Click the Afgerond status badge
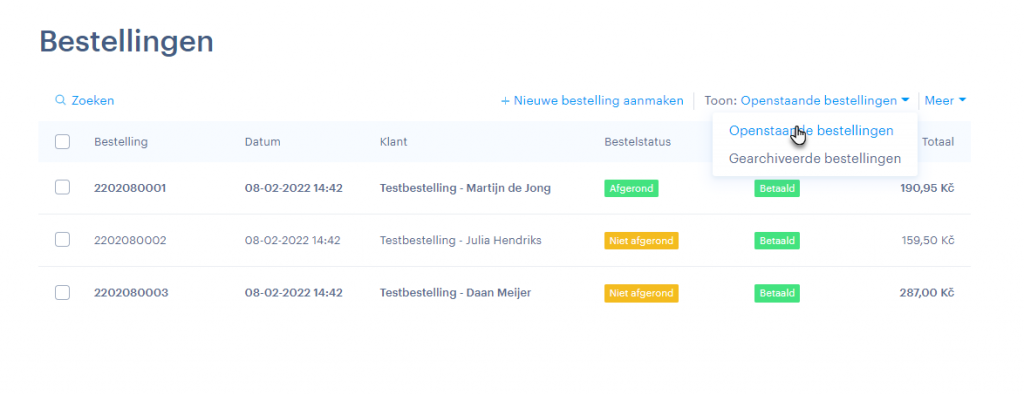The image size is (1024, 395). (x=631, y=189)
